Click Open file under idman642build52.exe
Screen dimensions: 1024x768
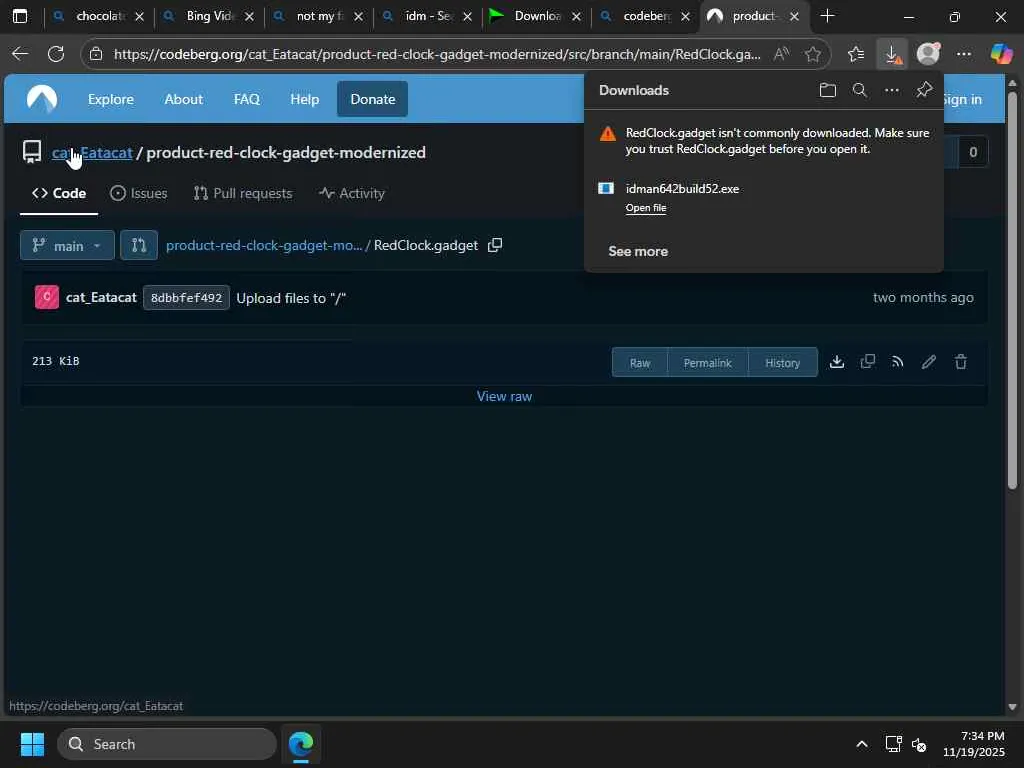tap(645, 208)
